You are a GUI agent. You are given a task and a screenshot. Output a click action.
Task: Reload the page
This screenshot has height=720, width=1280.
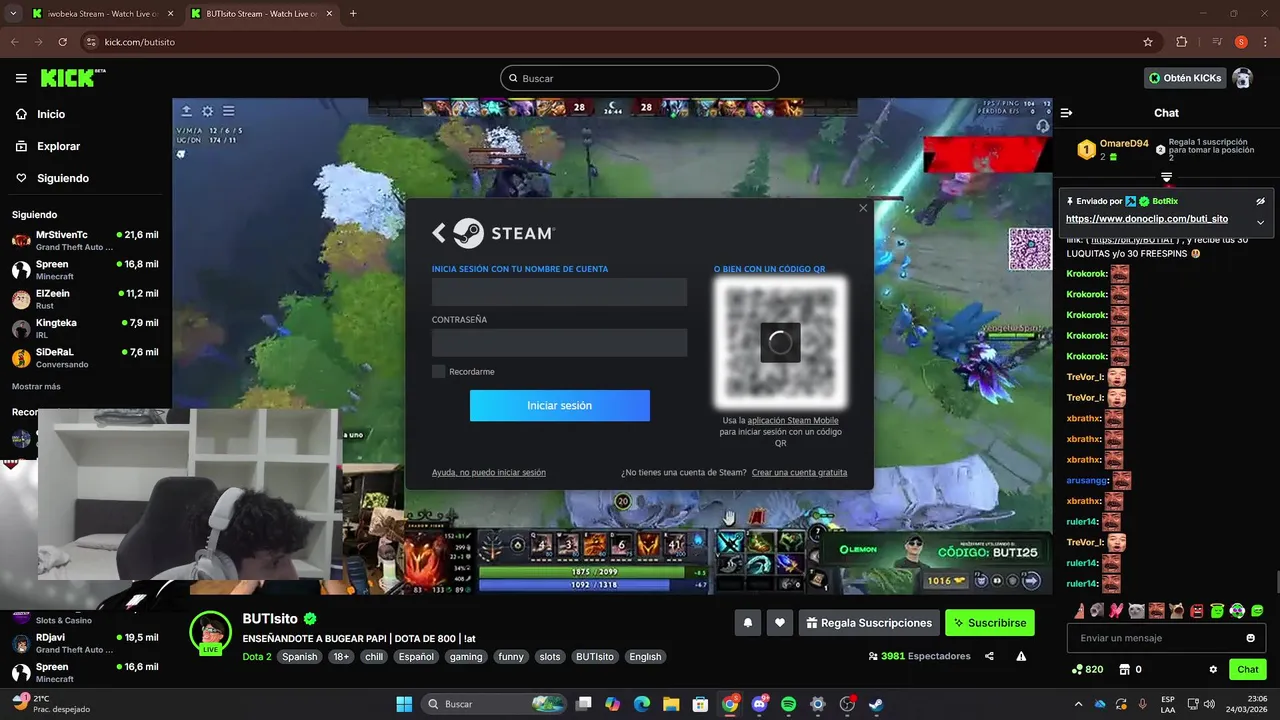click(63, 42)
